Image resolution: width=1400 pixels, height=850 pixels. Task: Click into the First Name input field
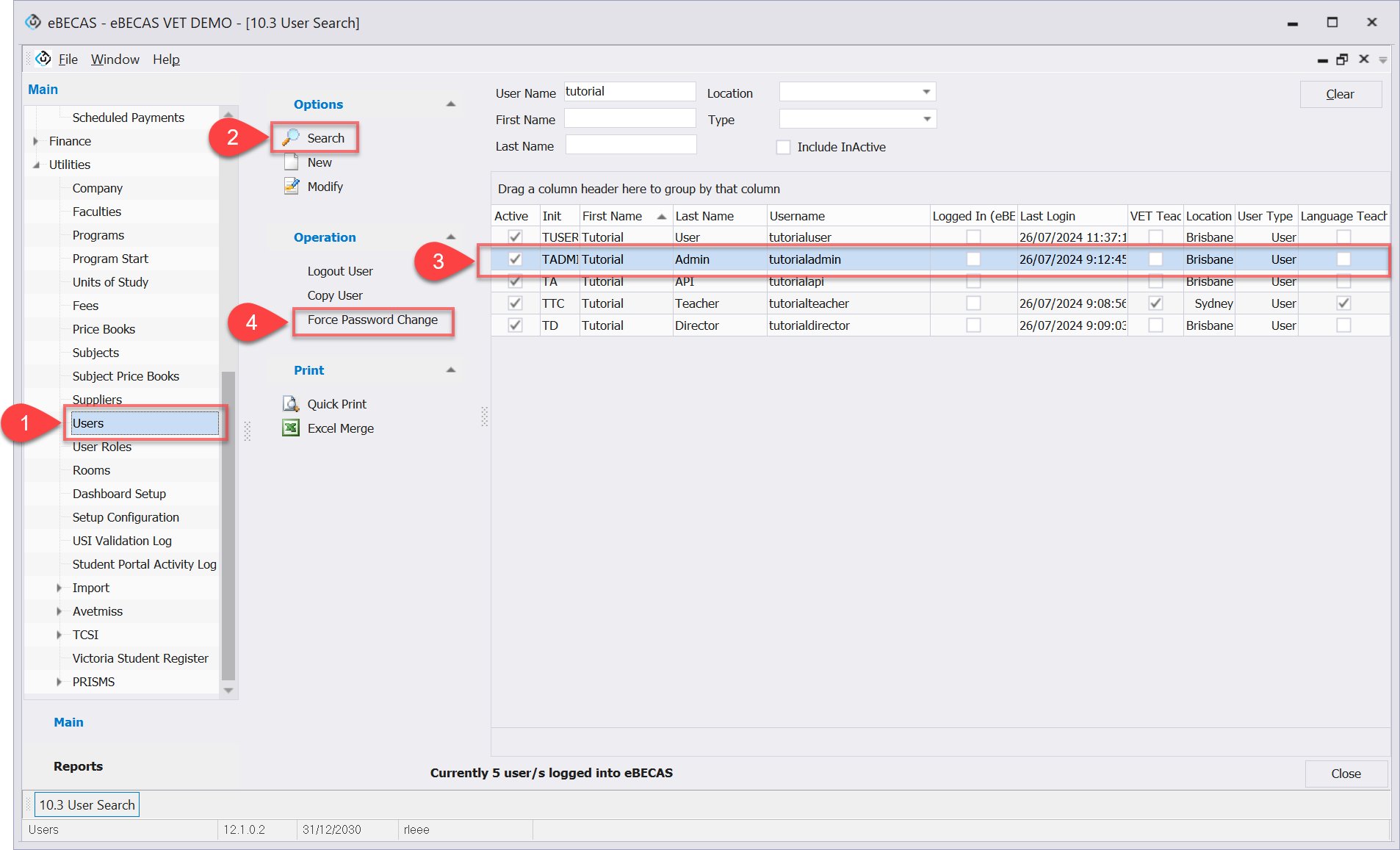tap(629, 119)
